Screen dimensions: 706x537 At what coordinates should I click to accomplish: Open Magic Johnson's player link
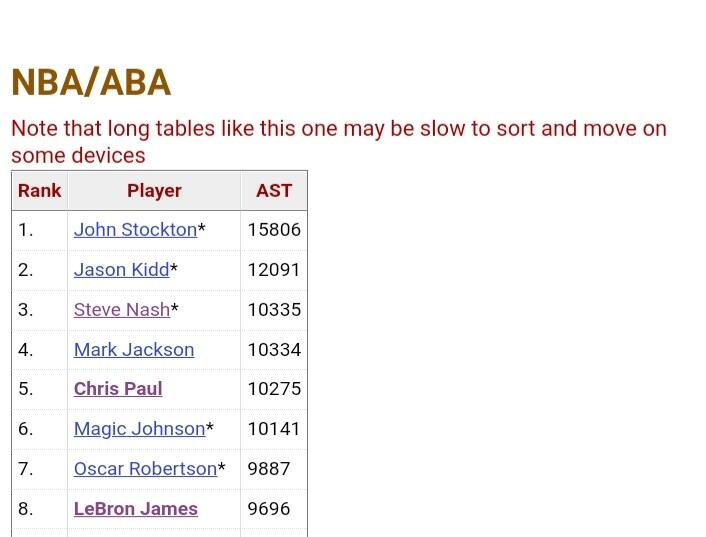click(x=139, y=428)
